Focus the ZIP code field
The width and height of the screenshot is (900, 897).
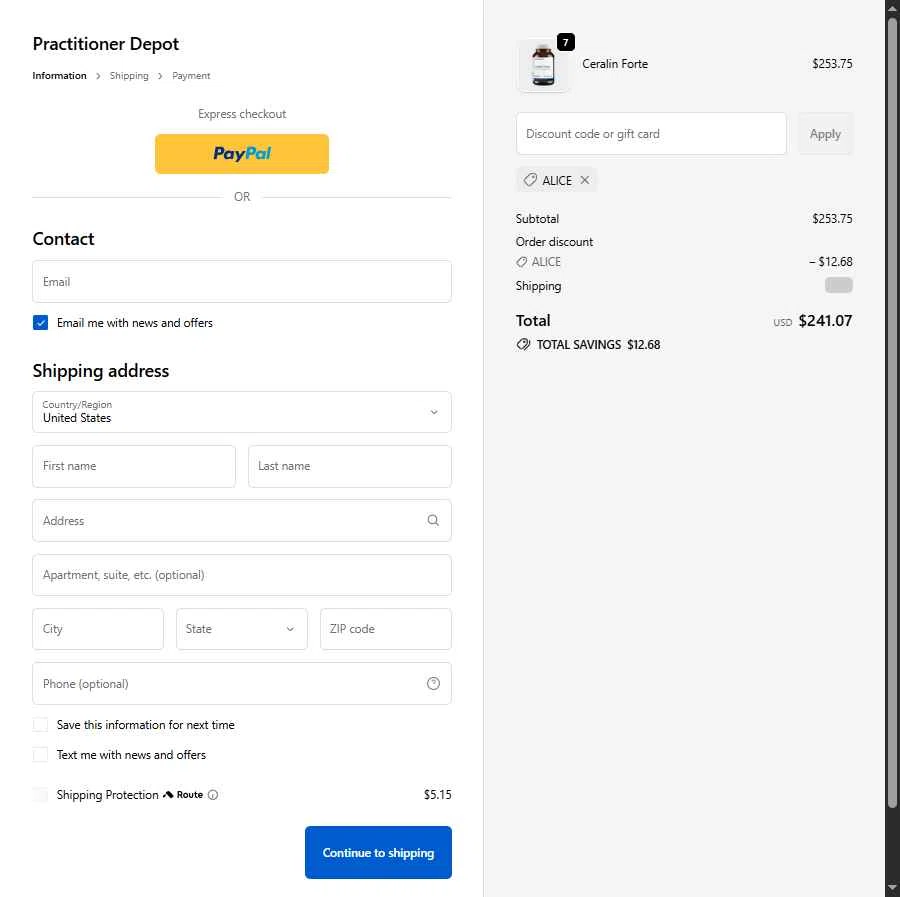click(386, 629)
